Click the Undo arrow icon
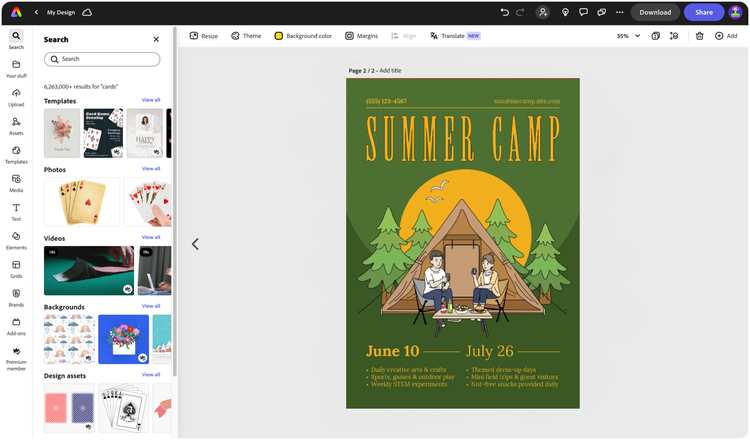Screen dimensions: 750x440 coord(504,12)
